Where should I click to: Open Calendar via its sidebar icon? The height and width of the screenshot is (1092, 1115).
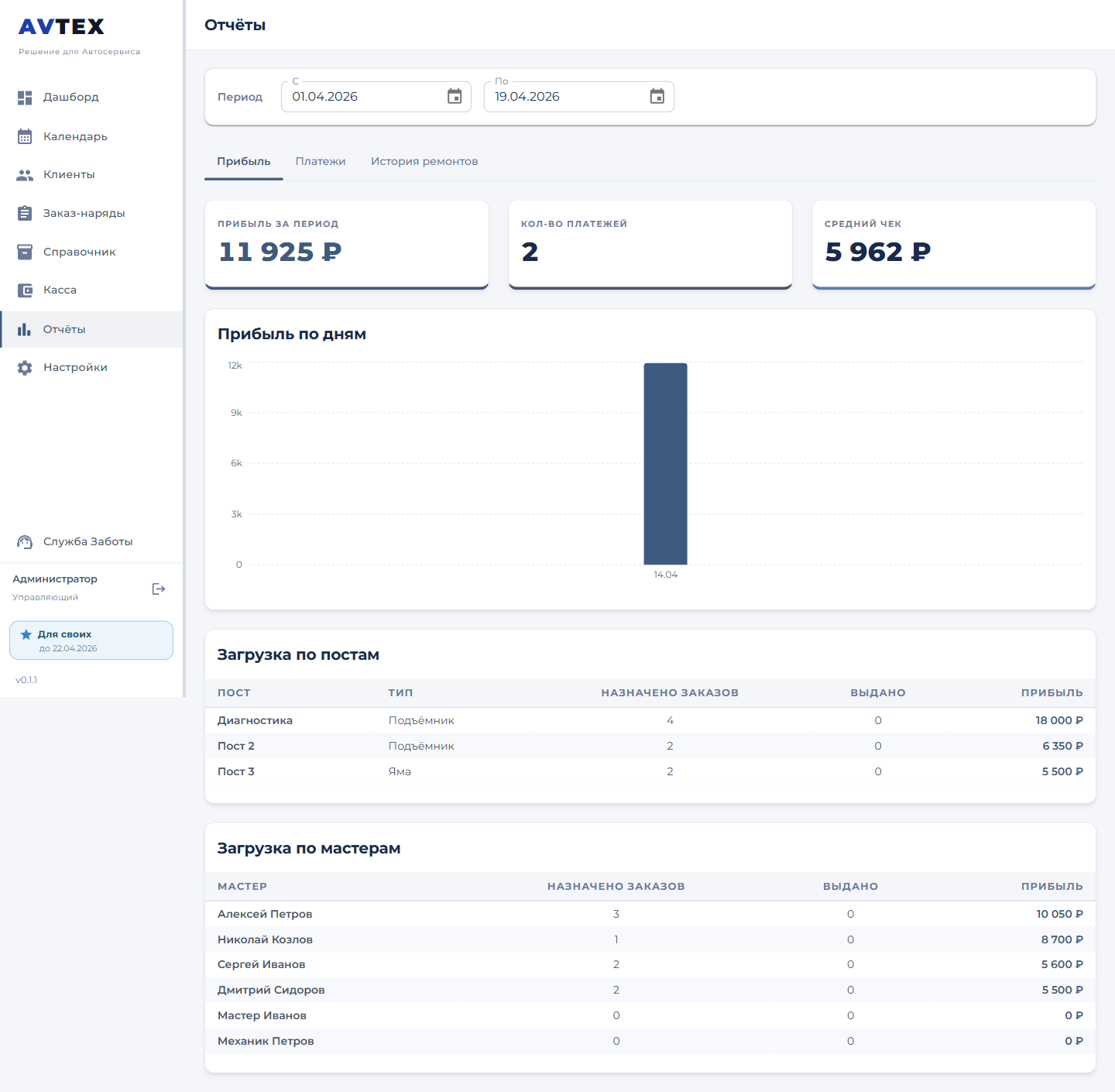pos(25,136)
